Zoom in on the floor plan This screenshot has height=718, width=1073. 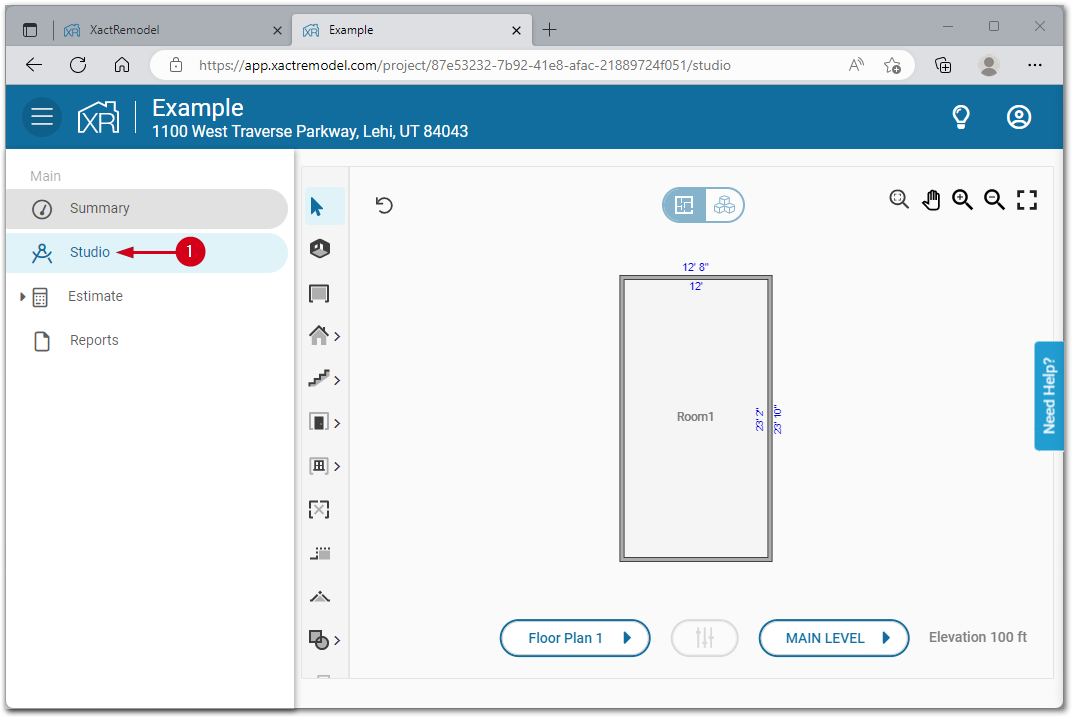962,199
